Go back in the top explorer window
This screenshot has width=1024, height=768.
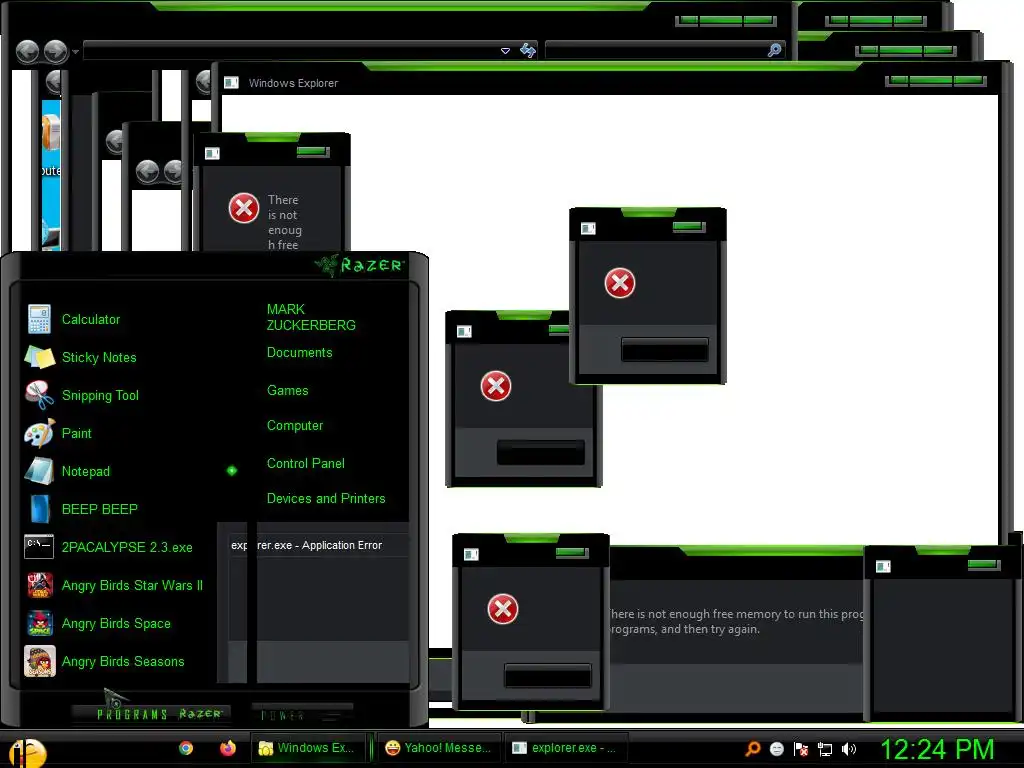(27, 52)
